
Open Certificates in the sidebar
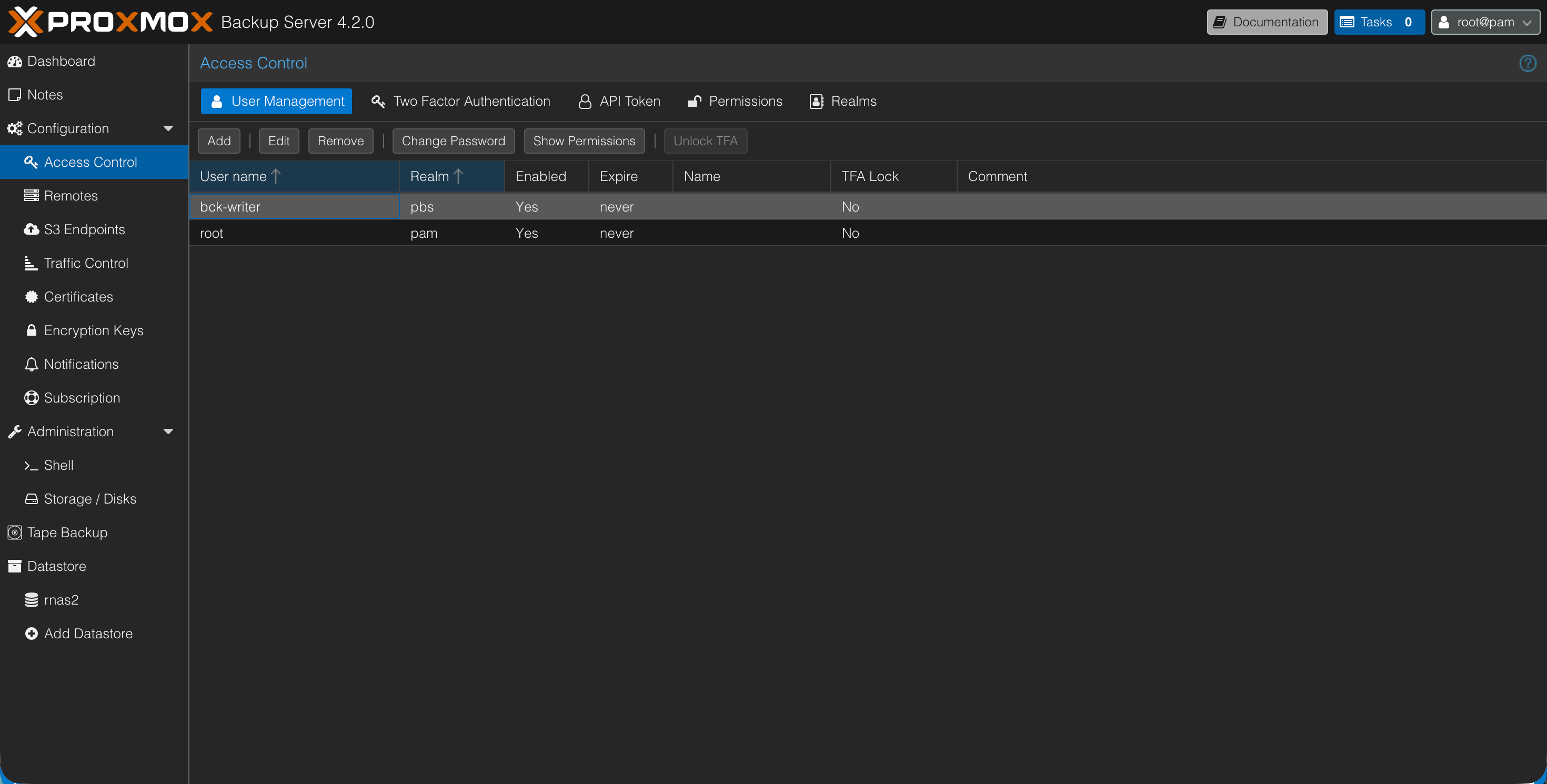click(94, 297)
